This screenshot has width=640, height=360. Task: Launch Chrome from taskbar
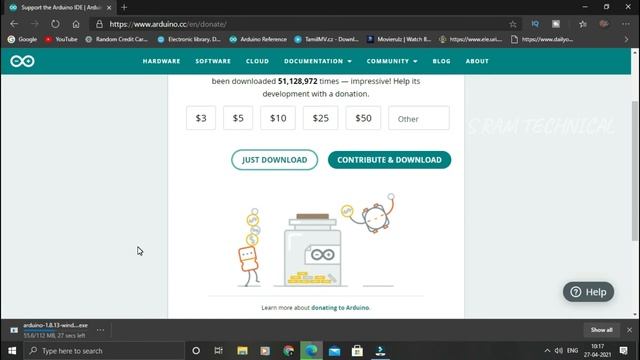pyautogui.click(x=289, y=351)
